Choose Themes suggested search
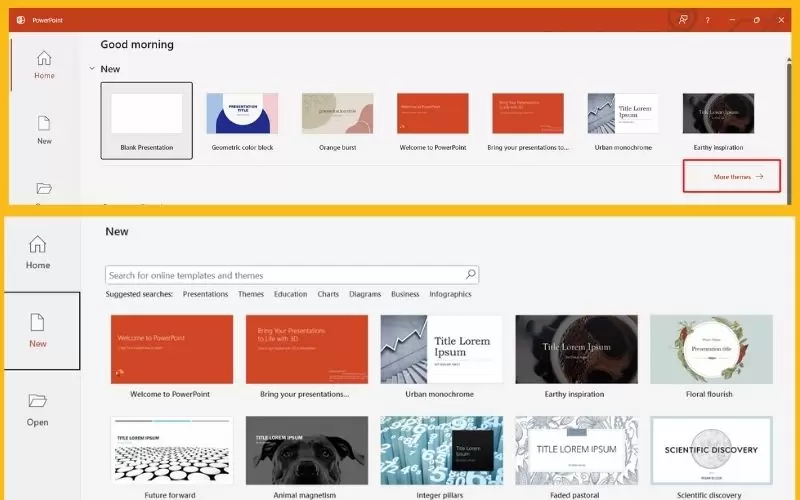 click(x=251, y=294)
